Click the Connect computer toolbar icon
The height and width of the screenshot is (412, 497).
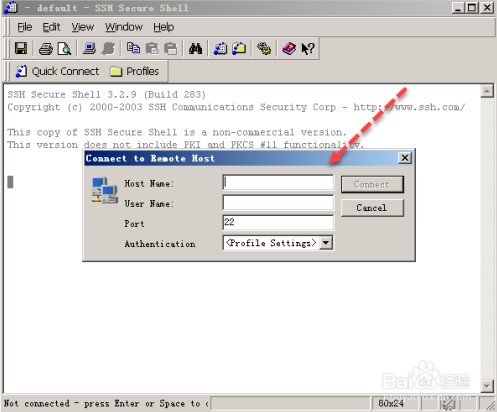coord(89,49)
